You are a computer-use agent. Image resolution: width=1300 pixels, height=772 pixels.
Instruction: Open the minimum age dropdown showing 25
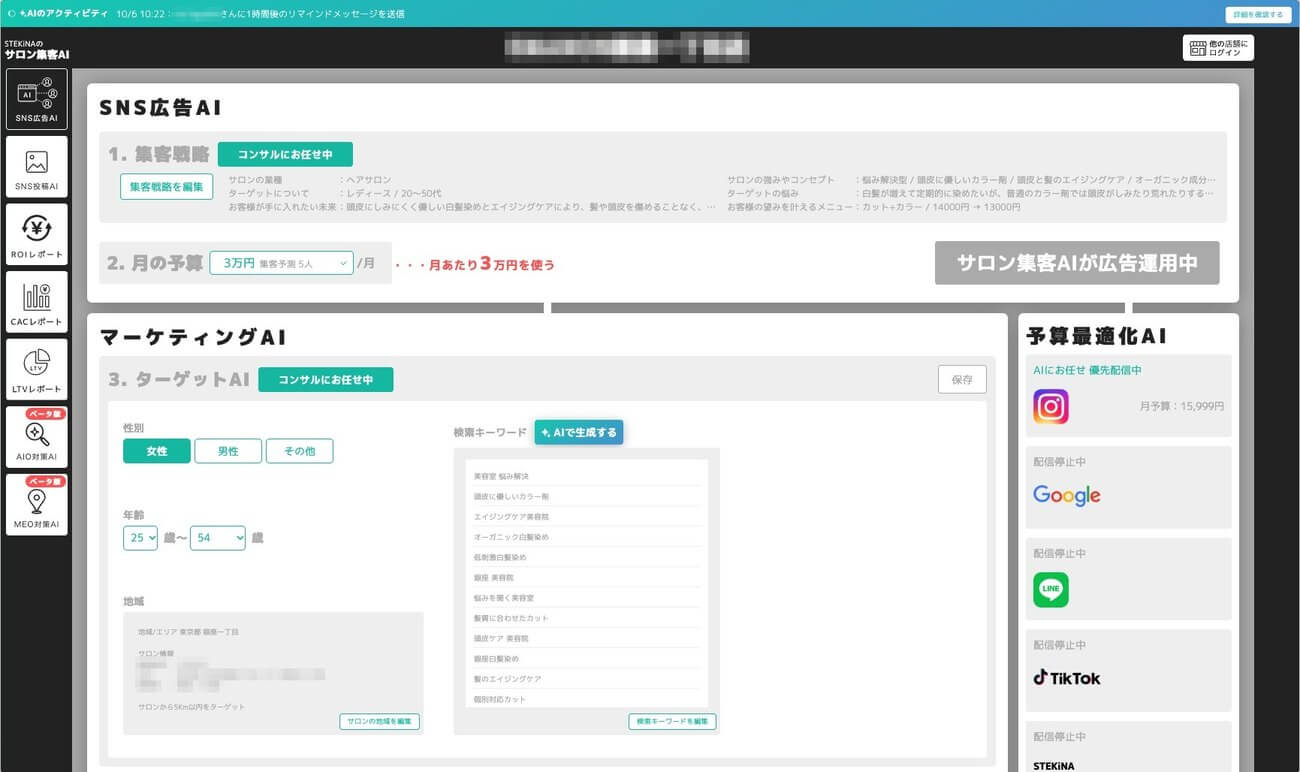(140, 538)
